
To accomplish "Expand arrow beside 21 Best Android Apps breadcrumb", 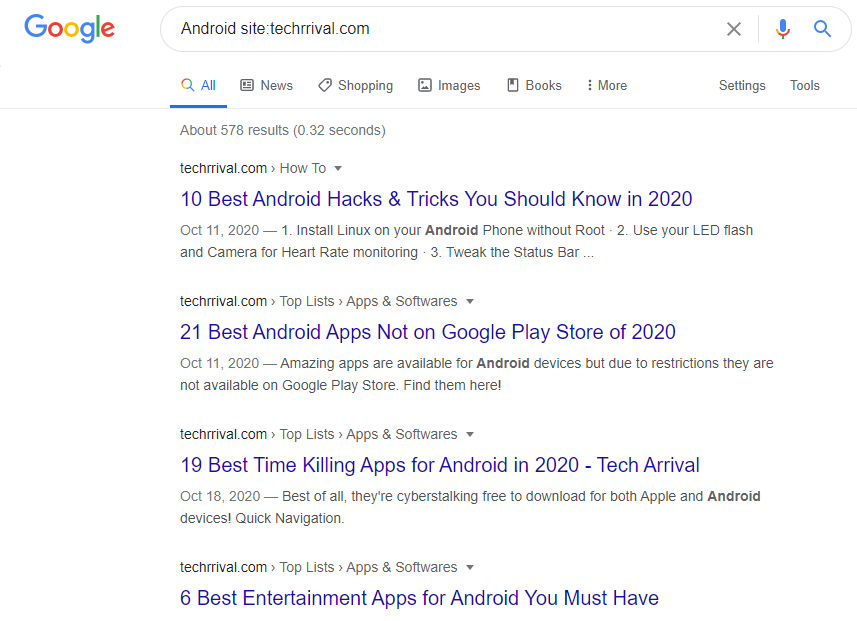I will [x=469, y=301].
